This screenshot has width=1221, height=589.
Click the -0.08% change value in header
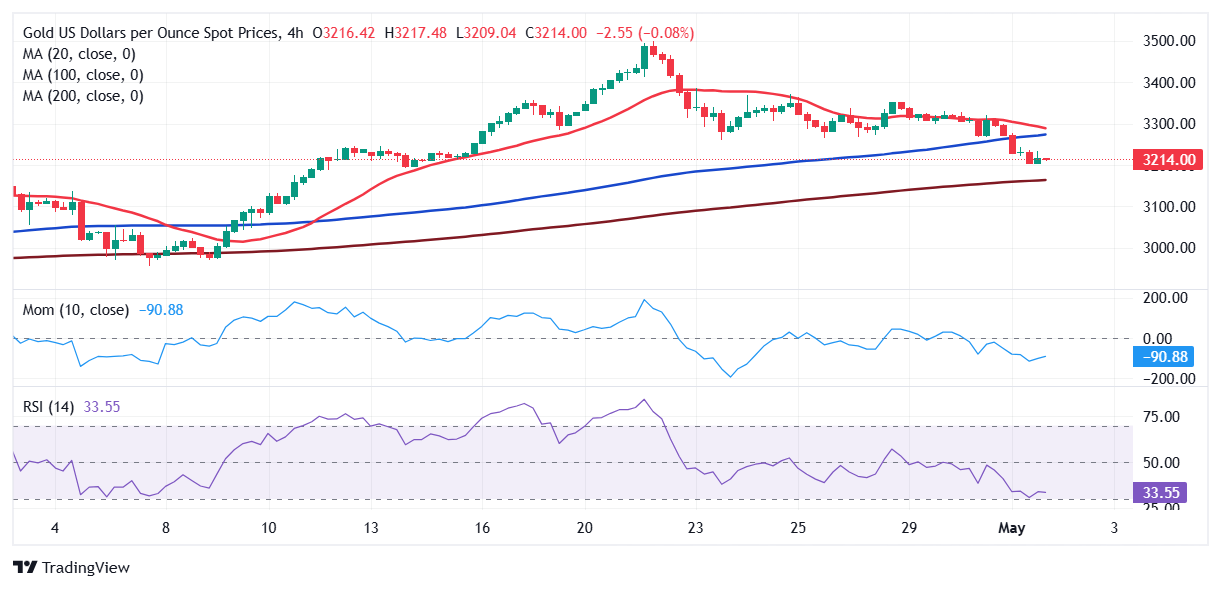pos(660,33)
